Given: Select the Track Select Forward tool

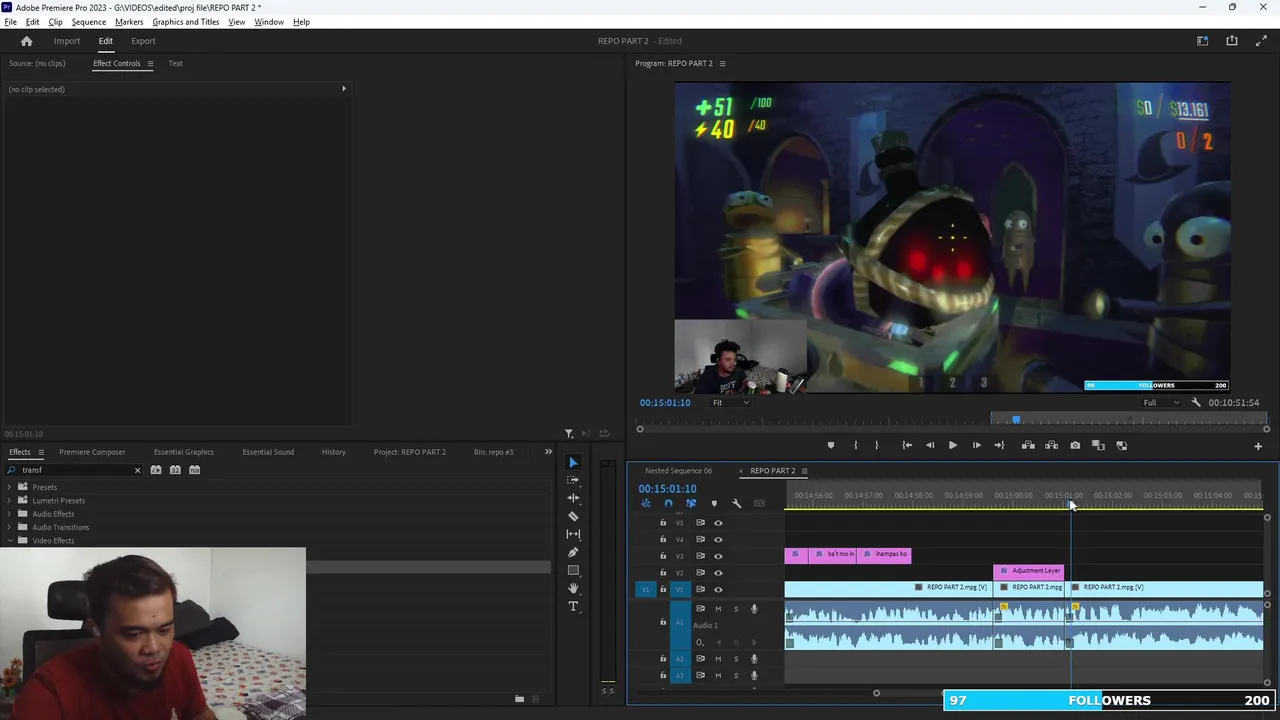Looking at the screenshot, I should (x=573, y=480).
